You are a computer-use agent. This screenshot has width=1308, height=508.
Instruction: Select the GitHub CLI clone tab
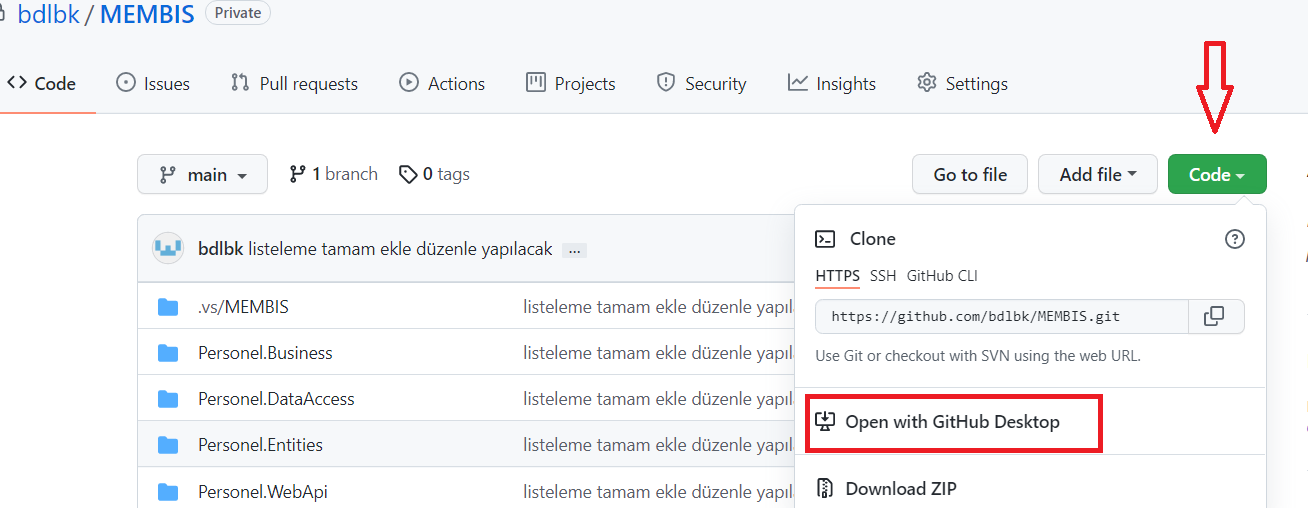[942, 276]
